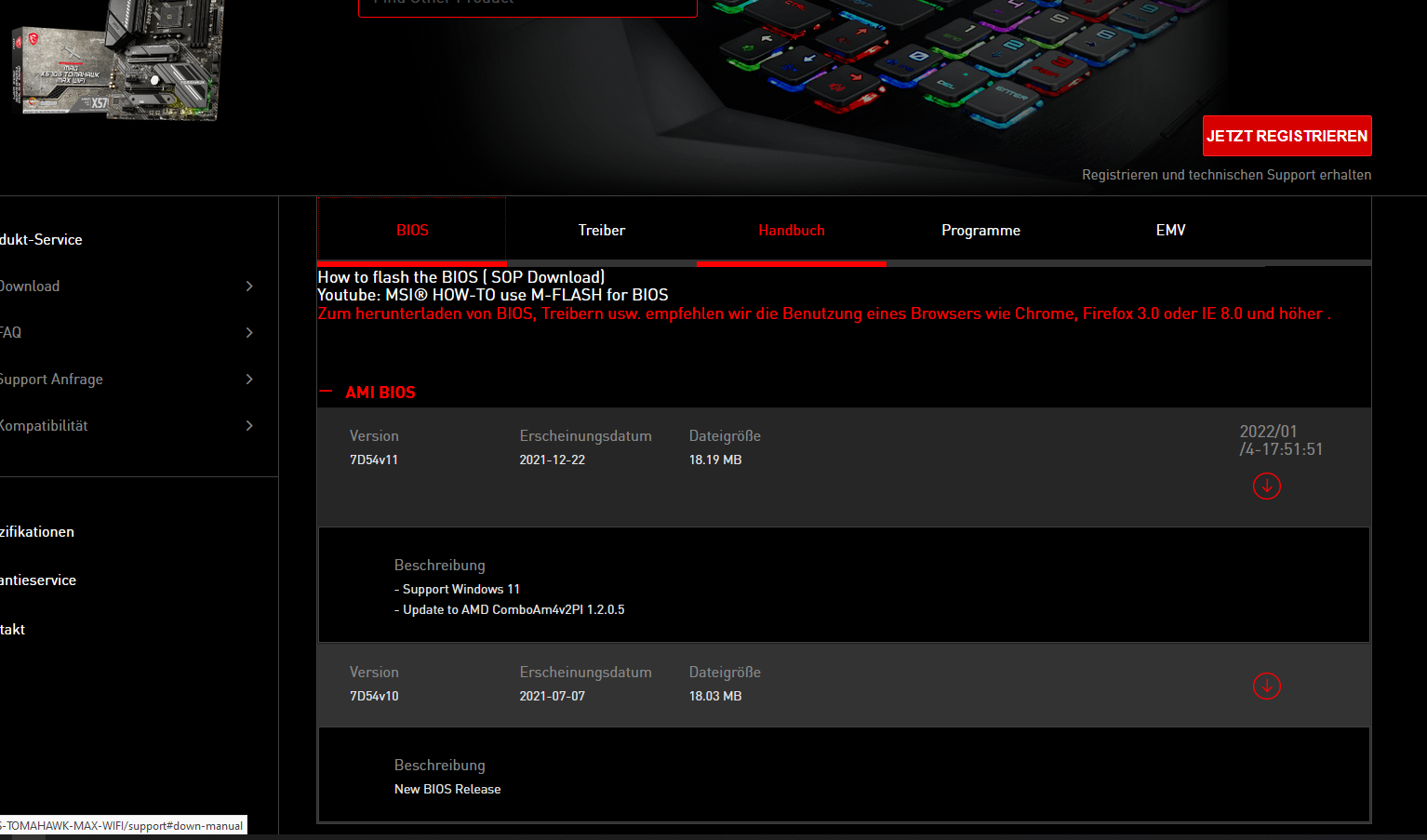Image resolution: width=1427 pixels, height=840 pixels.
Task: Select the 2022/01/4-17:51:51 timestamp
Action: click(x=1281, y=440)
